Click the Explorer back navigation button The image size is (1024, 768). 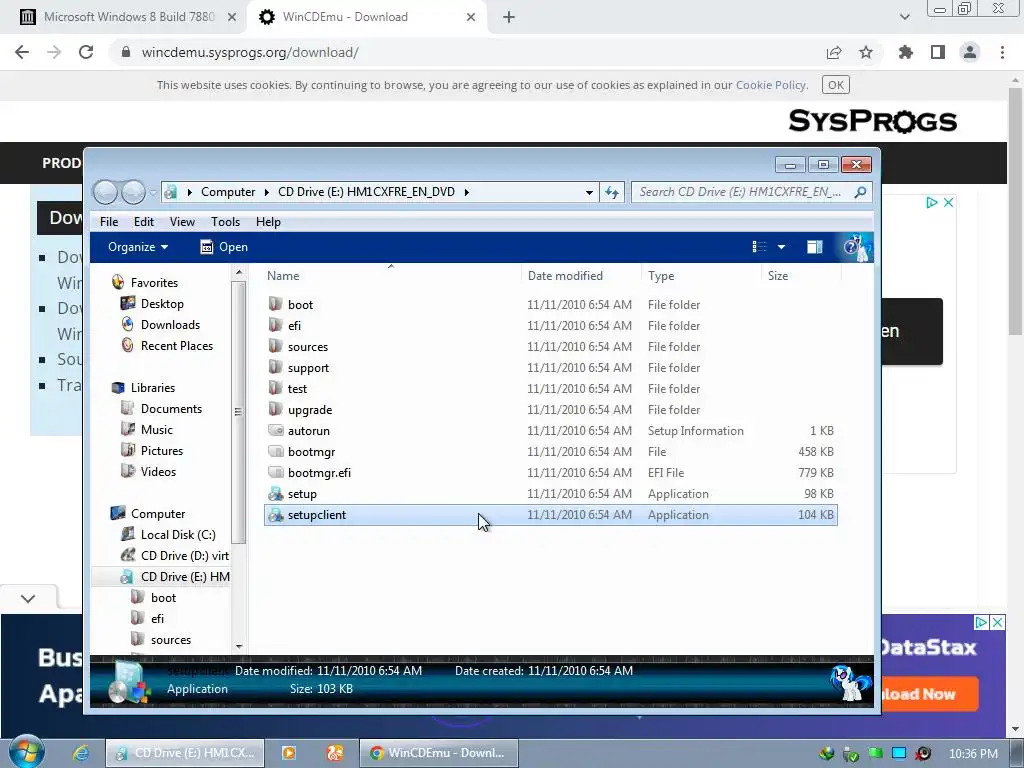click(x=105, y=192)
